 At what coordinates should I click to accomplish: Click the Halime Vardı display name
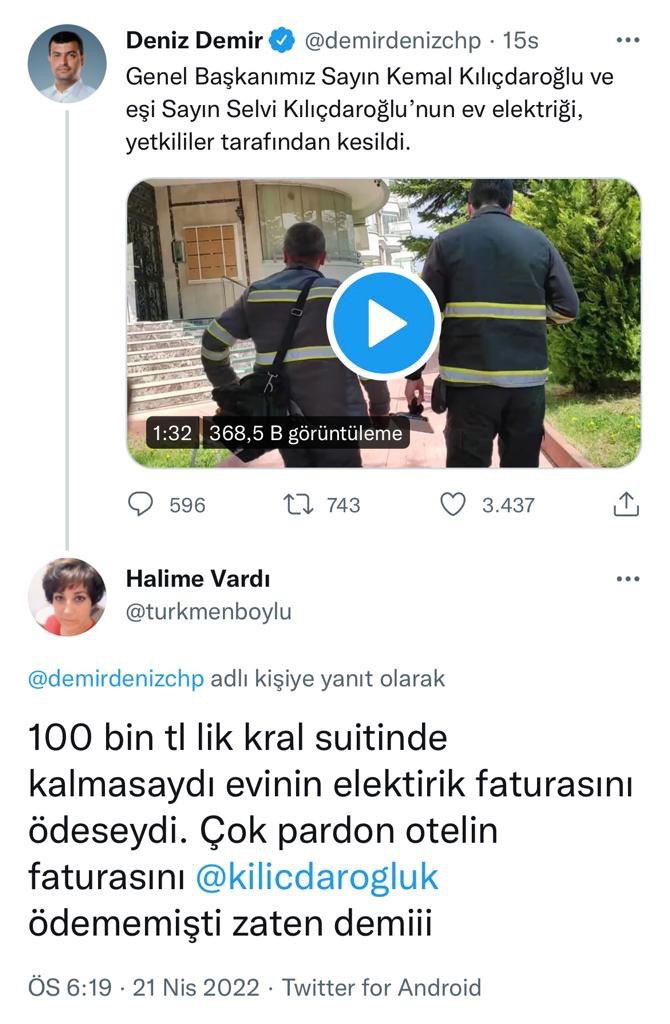pyautogui.click(x=198, y=579)
